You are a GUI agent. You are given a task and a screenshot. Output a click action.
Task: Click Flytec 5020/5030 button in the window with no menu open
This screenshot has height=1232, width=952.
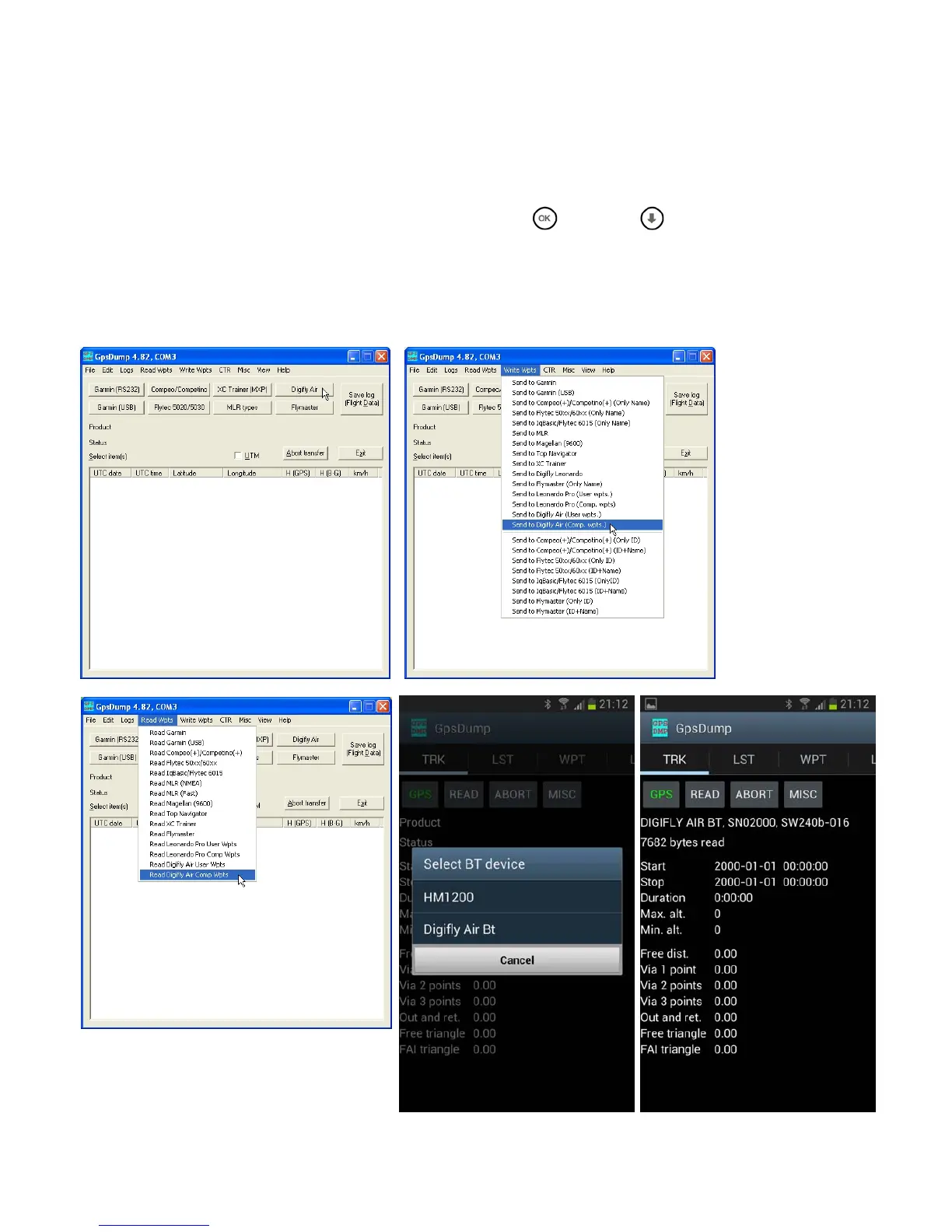pos(179,408)
